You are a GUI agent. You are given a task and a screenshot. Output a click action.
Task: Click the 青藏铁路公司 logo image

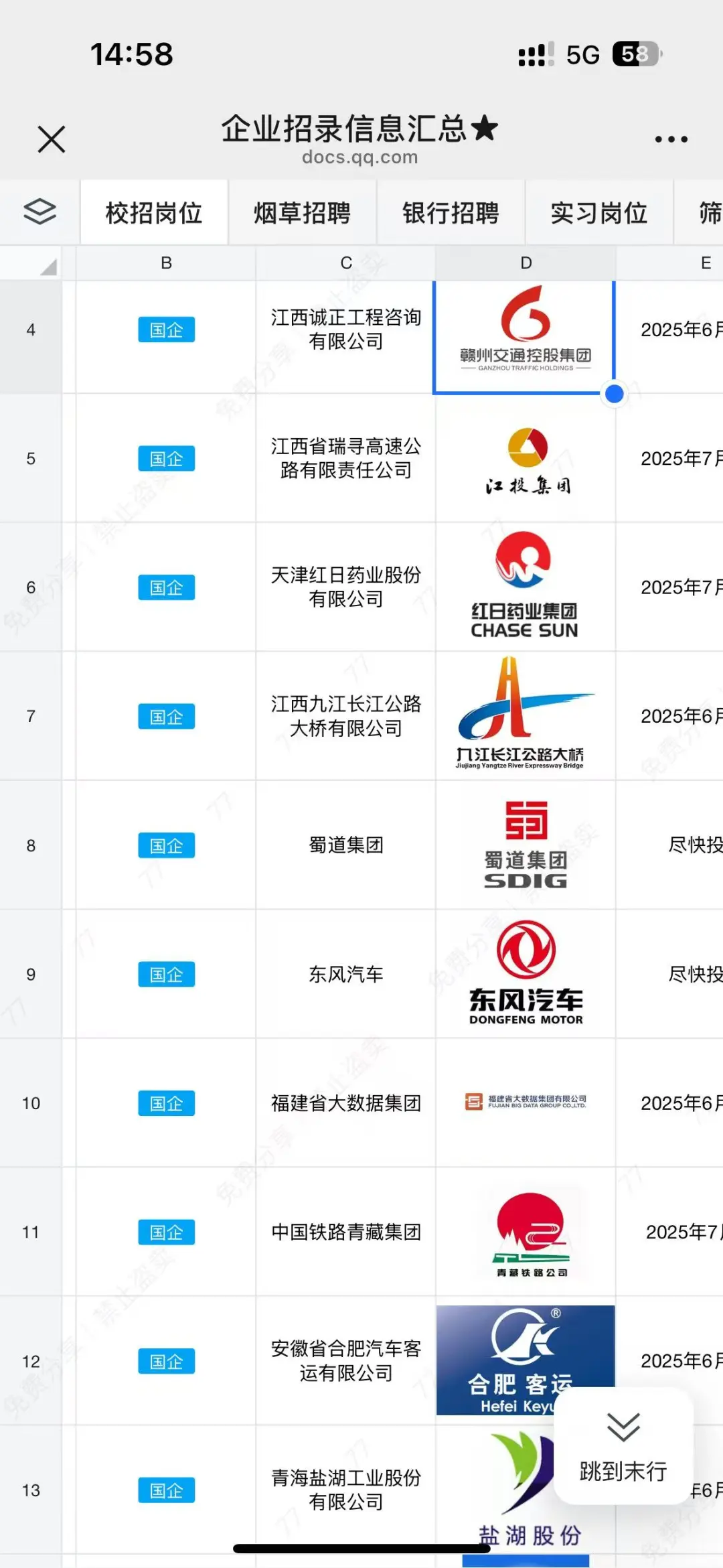coord(532,1234)
